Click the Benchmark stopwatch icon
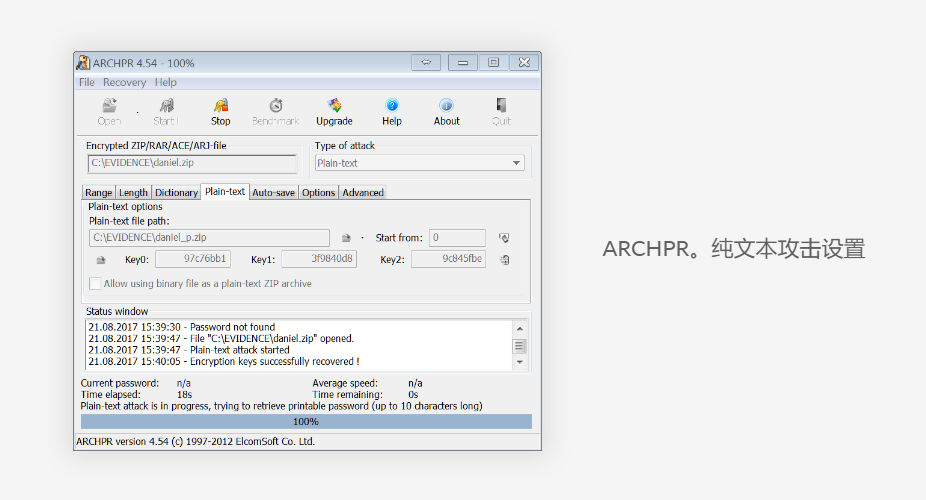Image resolution: width=926 pixels, height=500 pixels. coord(276,106)
